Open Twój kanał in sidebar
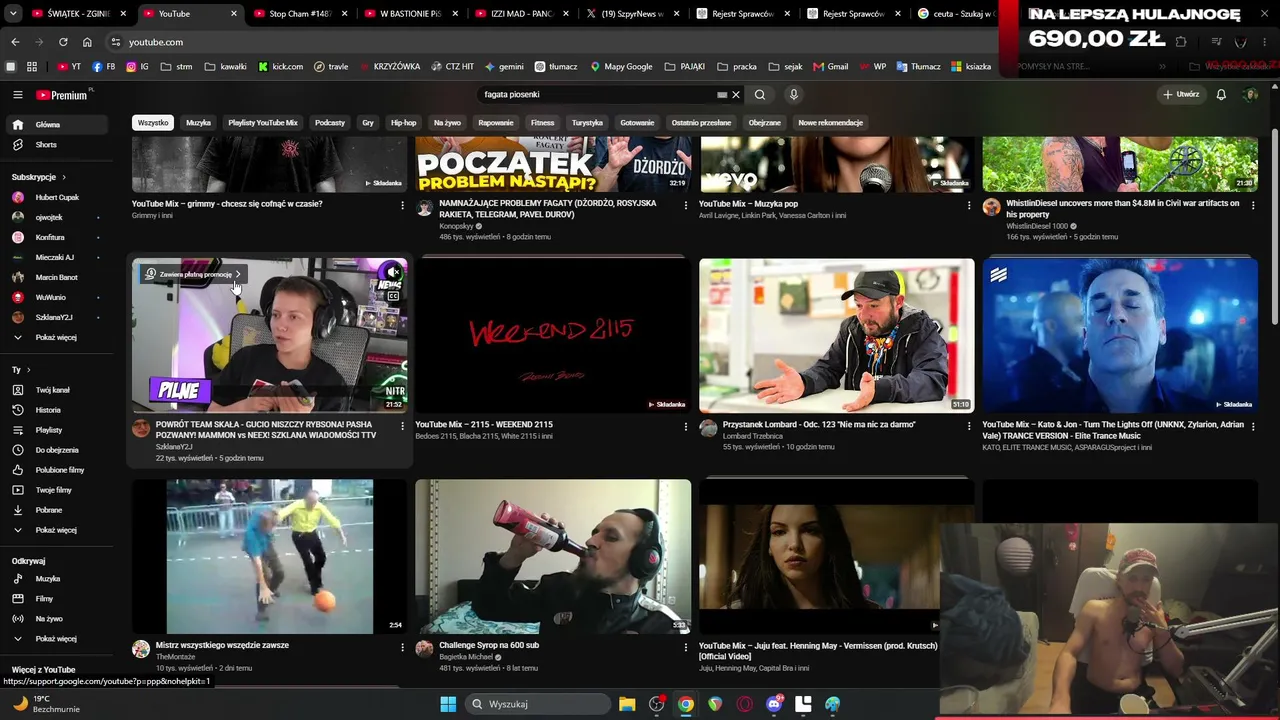This screenshot has width=1280, height=720. [x=56, y=390]
